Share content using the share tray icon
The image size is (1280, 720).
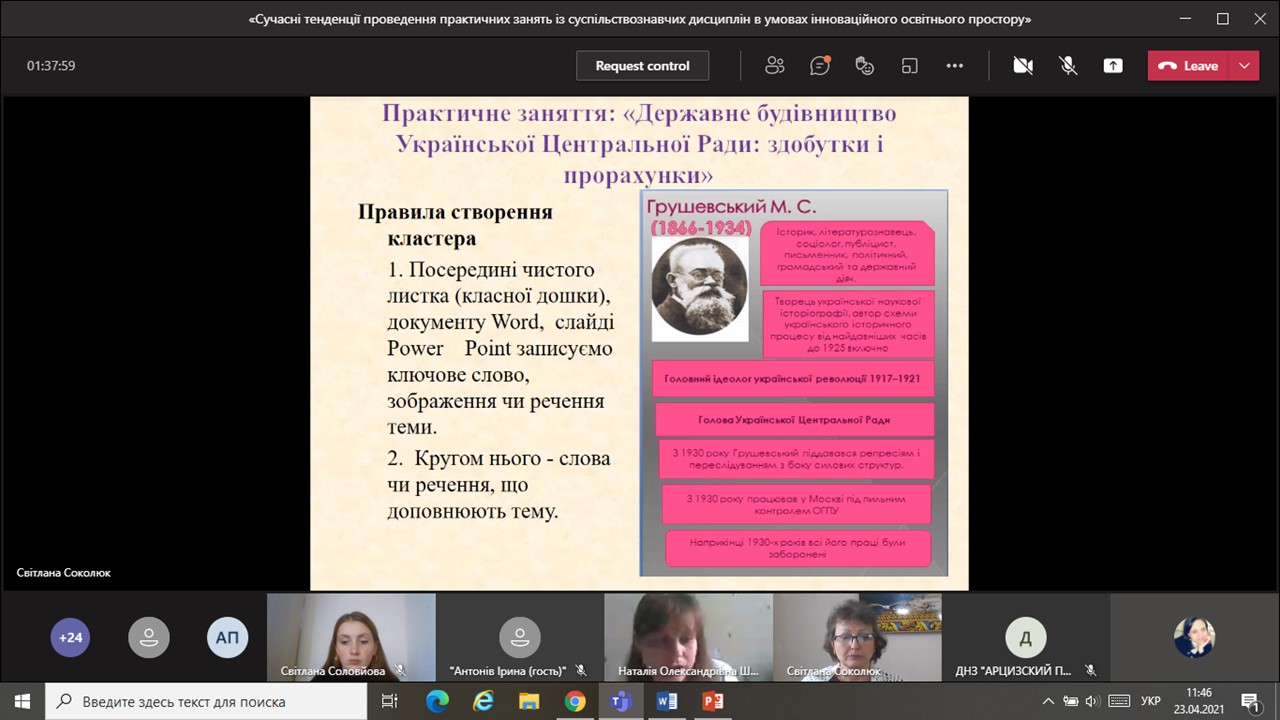click(x=1113, y=66)
